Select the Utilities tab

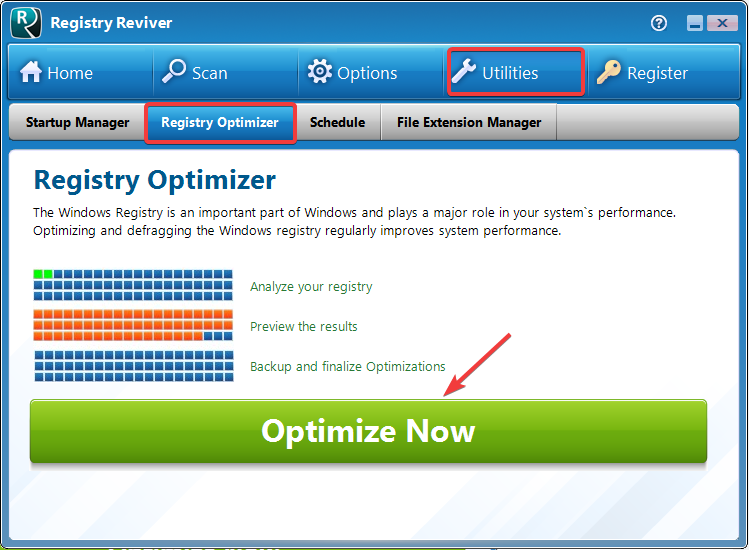pos(515,72)
